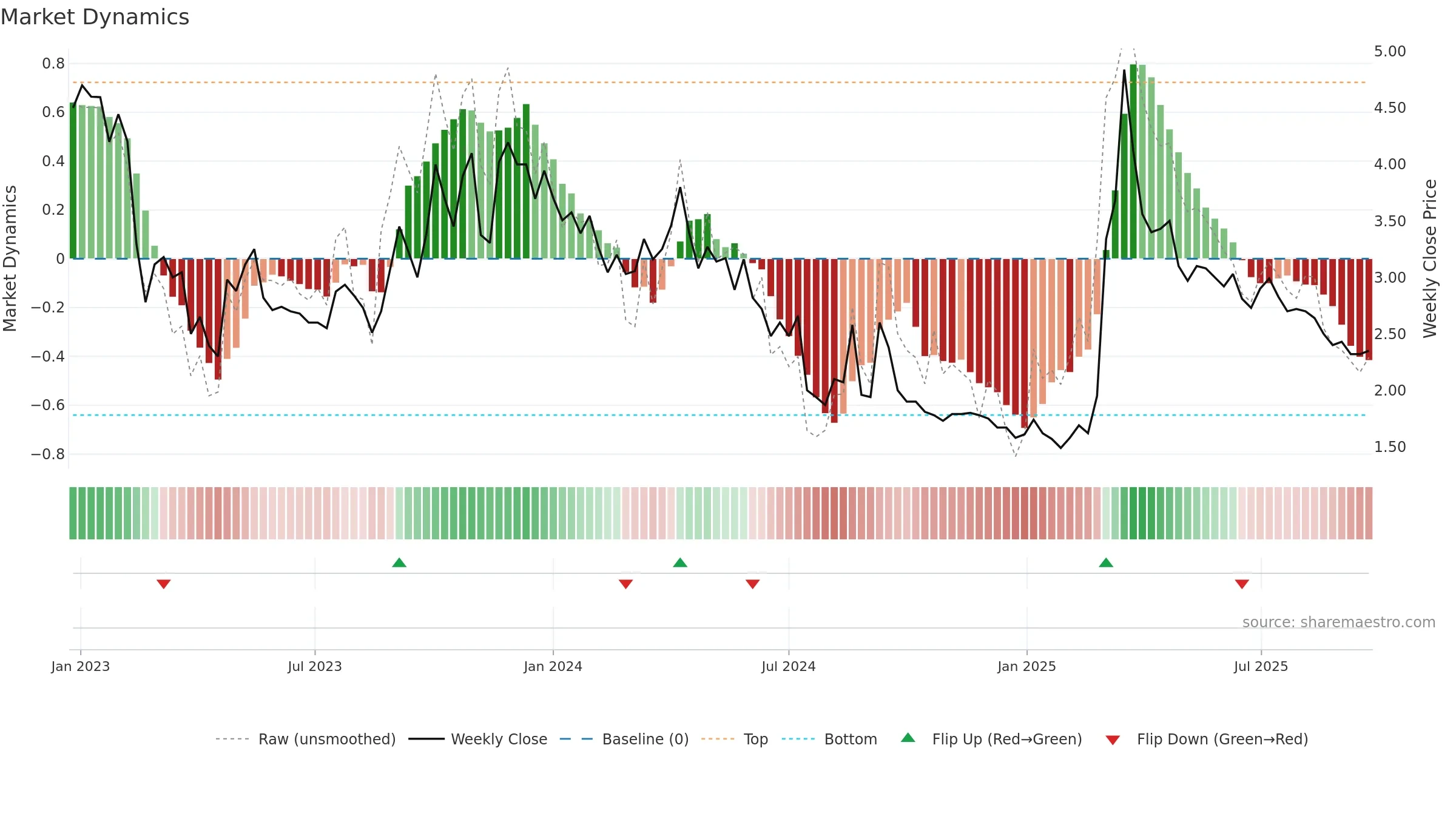Click the 1.50 right axis tick label
Screen dimensions: 1456x819
(1390, 447)
